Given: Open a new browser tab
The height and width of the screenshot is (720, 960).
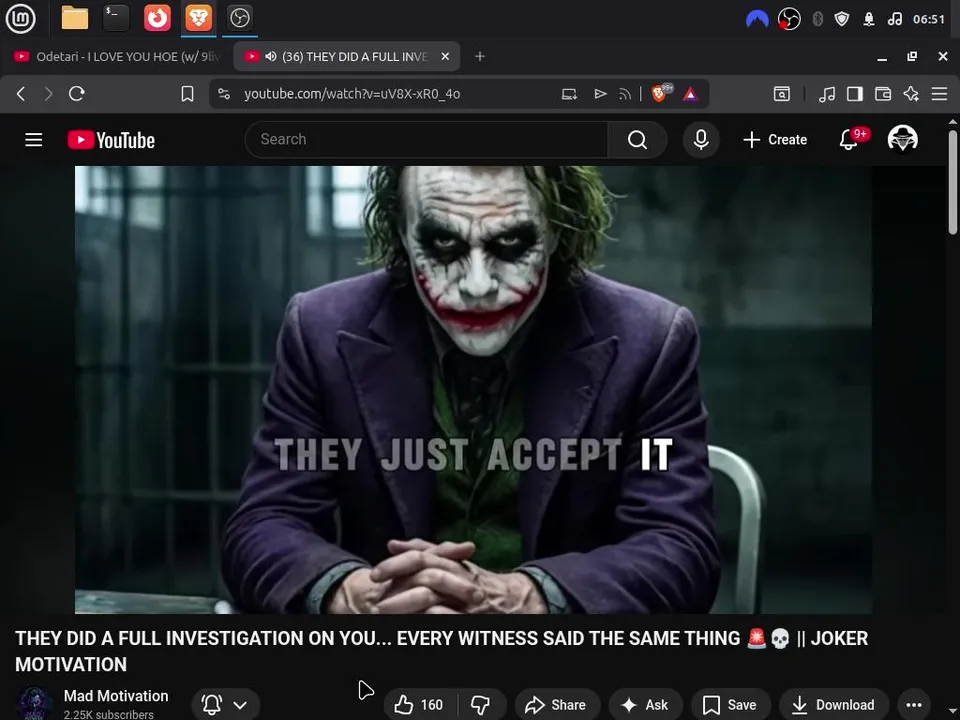Looking at the screenshot, I should pyautogui.click(x=480, y=56).
